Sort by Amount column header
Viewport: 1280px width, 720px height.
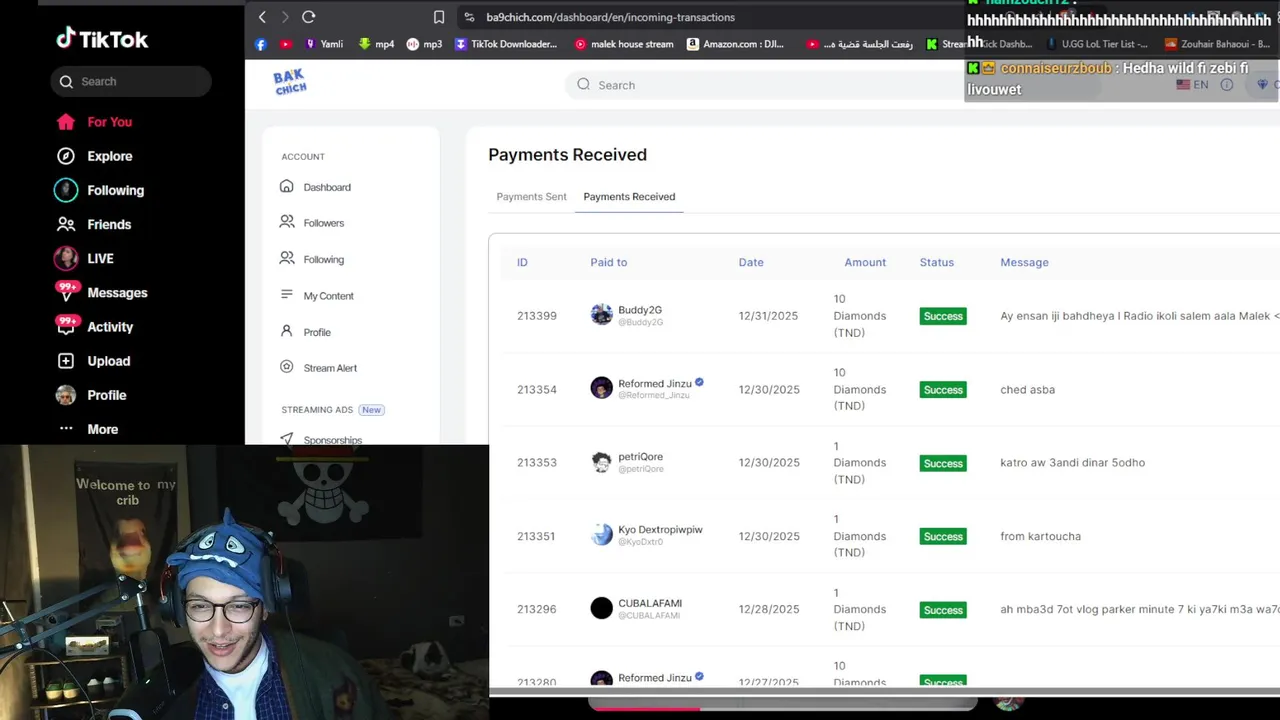[x=865, y=262]
